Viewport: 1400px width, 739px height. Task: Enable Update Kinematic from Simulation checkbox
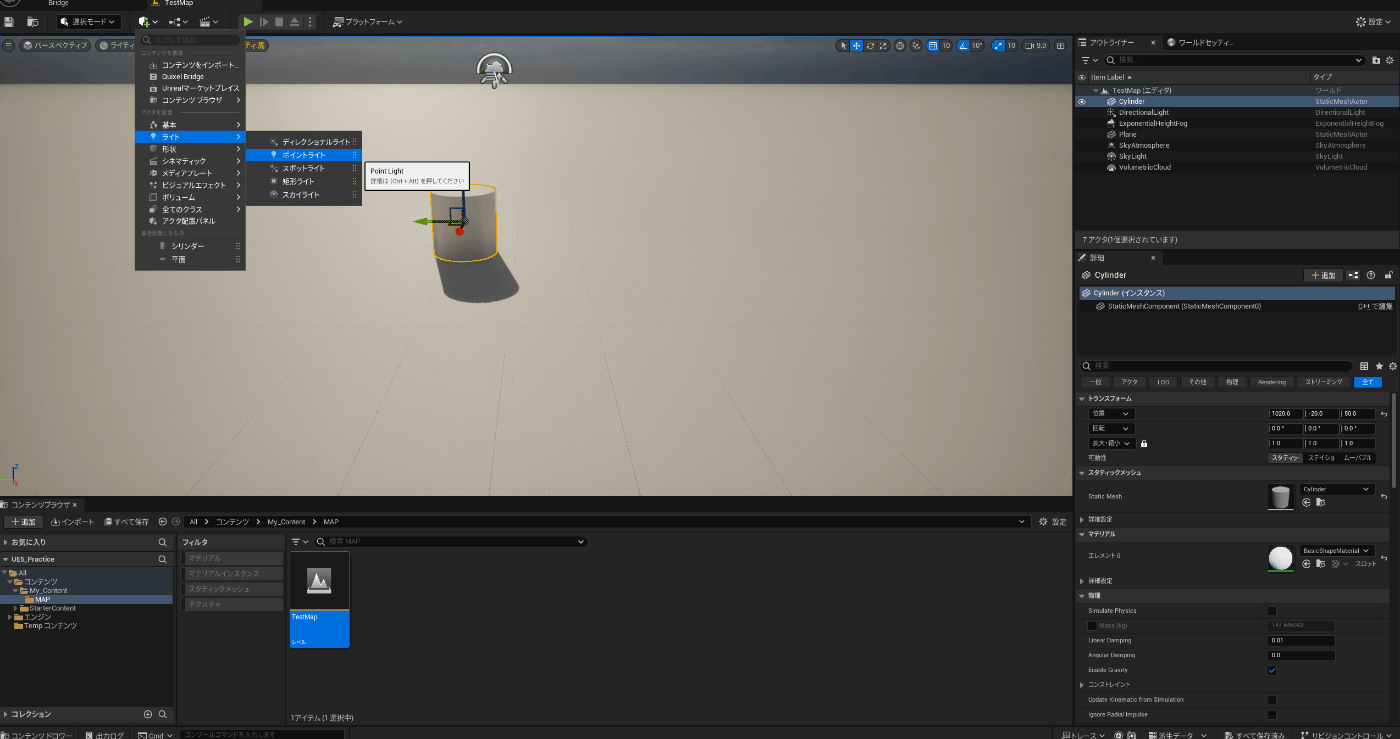[1272, 700]
